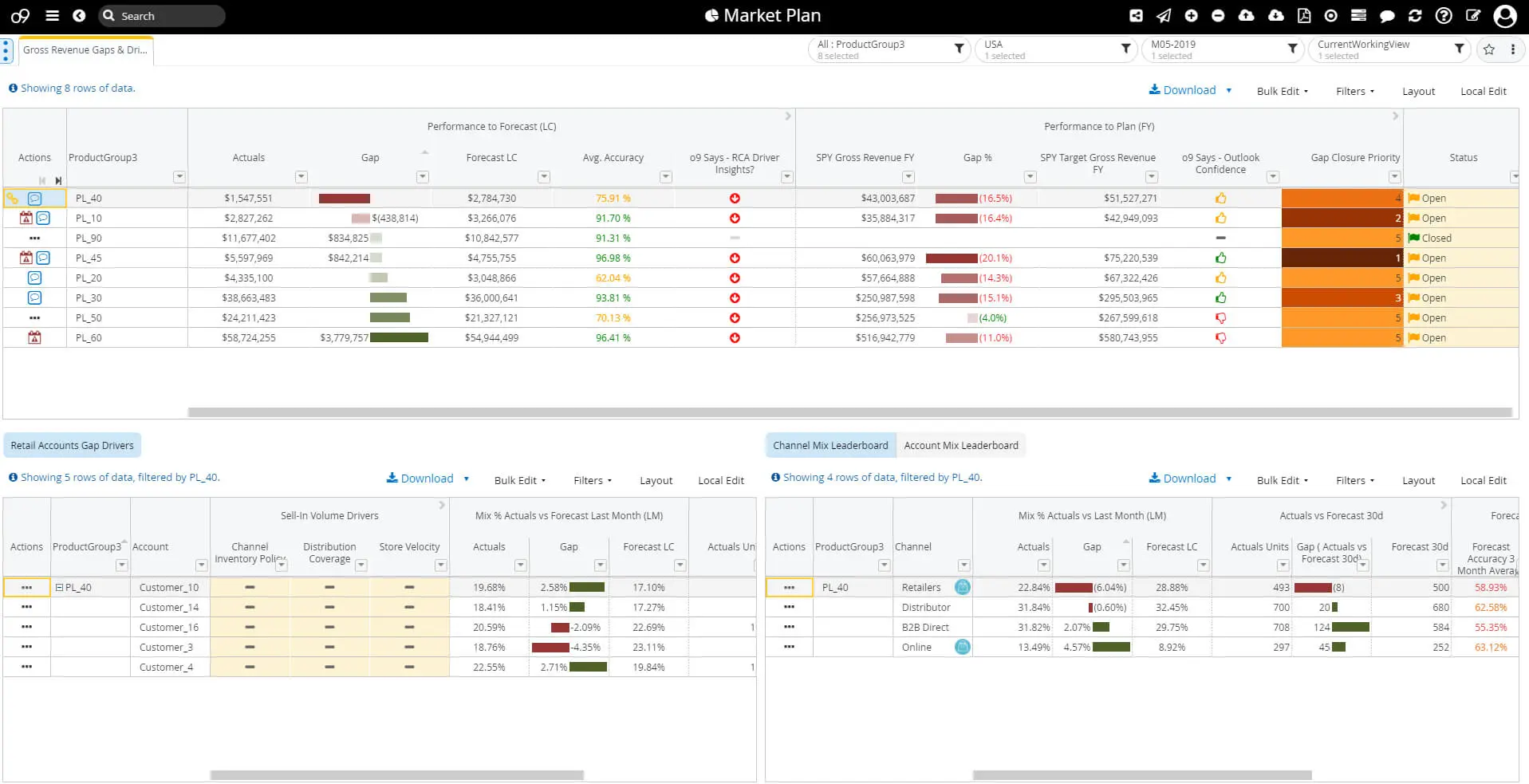Image resolution: width=1529 pixels, height=784 pixels.
Task: Open the Actuals column filter arrow in top grid
Action: [x=301, y=177]
